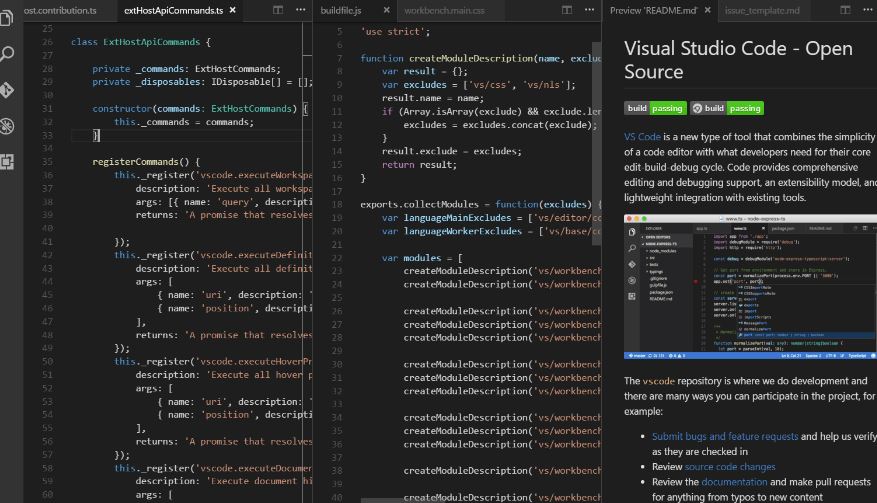
Task: Click the 'class ExtHostApiCommands {' line
Action: 141,42
